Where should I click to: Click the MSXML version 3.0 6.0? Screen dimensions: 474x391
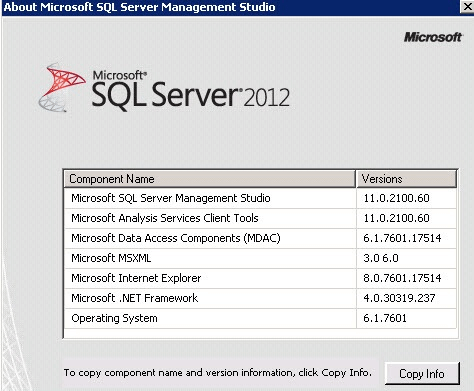381,258
